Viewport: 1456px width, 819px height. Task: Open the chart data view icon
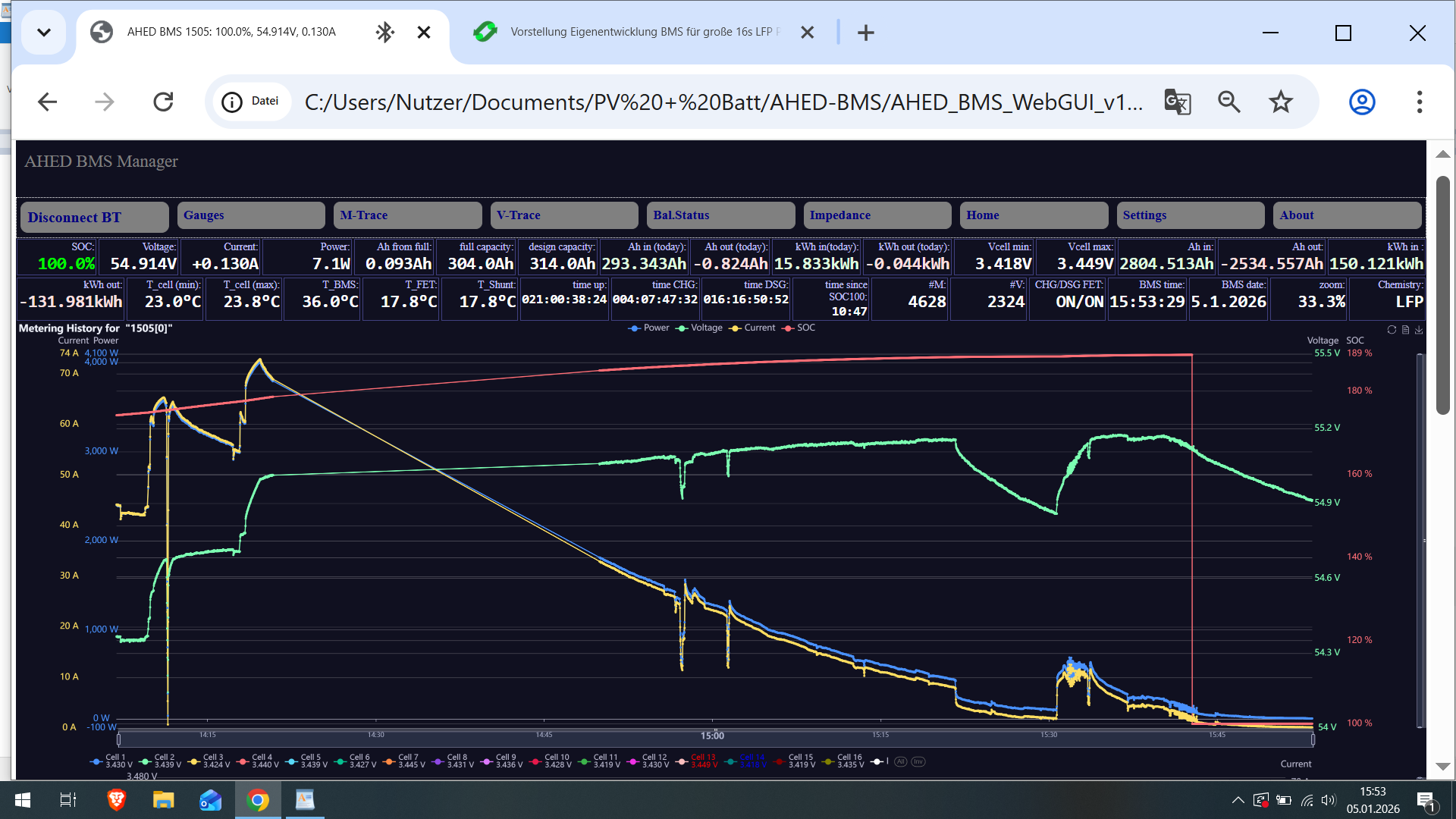click(x=1405, y=330)
